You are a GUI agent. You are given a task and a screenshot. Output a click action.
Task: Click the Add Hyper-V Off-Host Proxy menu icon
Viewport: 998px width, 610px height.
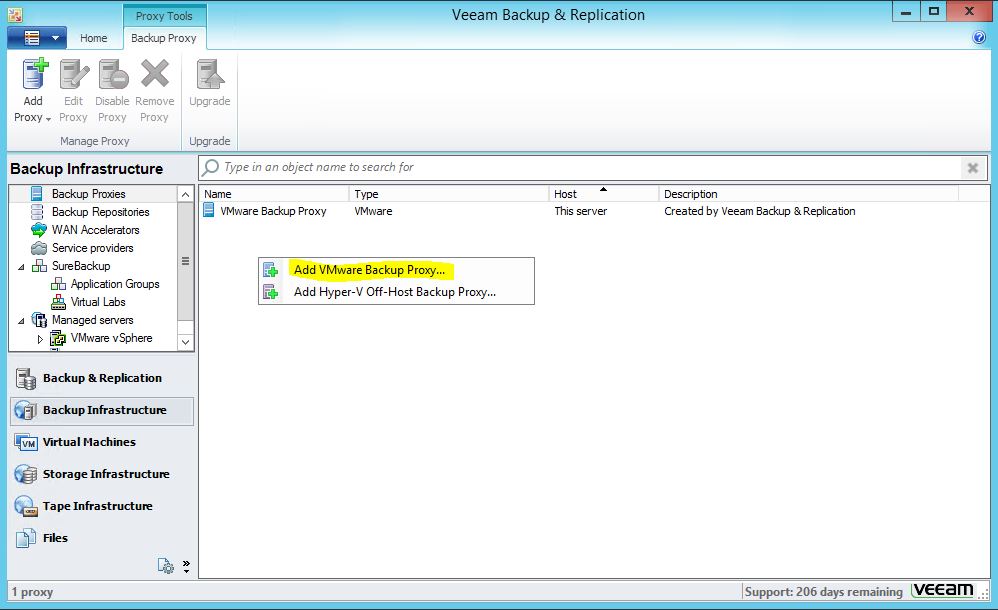tap(271, 292)
